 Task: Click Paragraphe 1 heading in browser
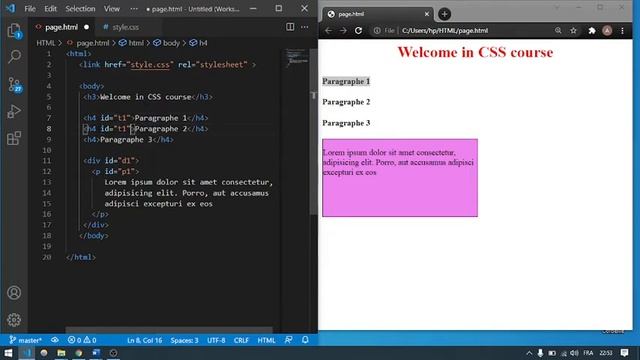(x=346, y=81)
